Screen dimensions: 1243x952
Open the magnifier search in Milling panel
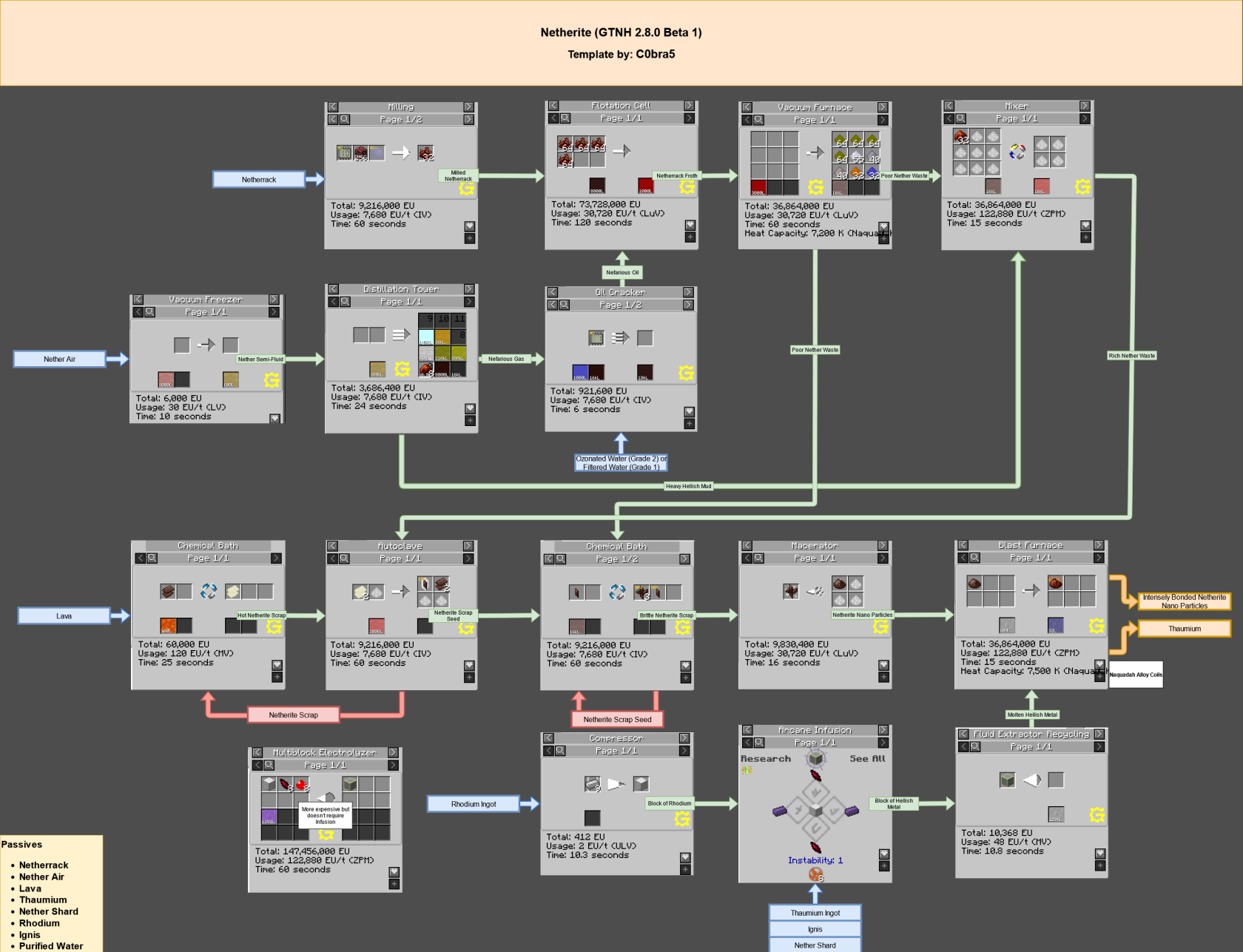tap(345, 119)
